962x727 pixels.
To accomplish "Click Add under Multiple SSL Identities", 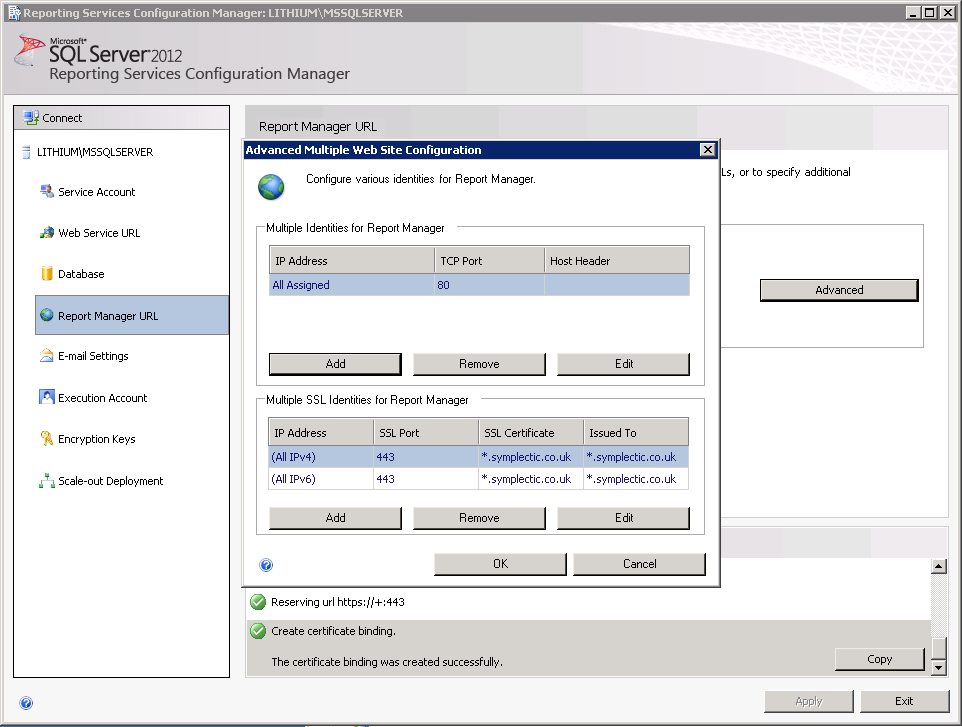I will tap(335, 518).
